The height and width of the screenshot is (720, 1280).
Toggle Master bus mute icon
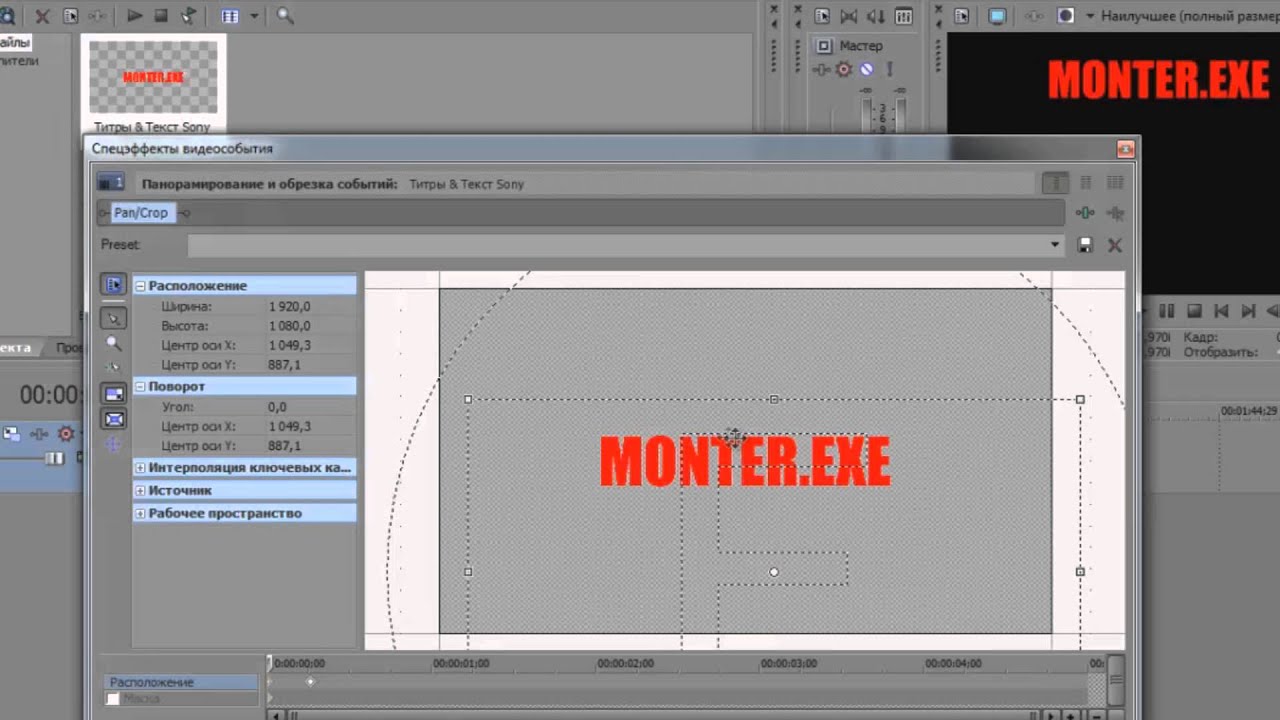click(x=867, y=69)
